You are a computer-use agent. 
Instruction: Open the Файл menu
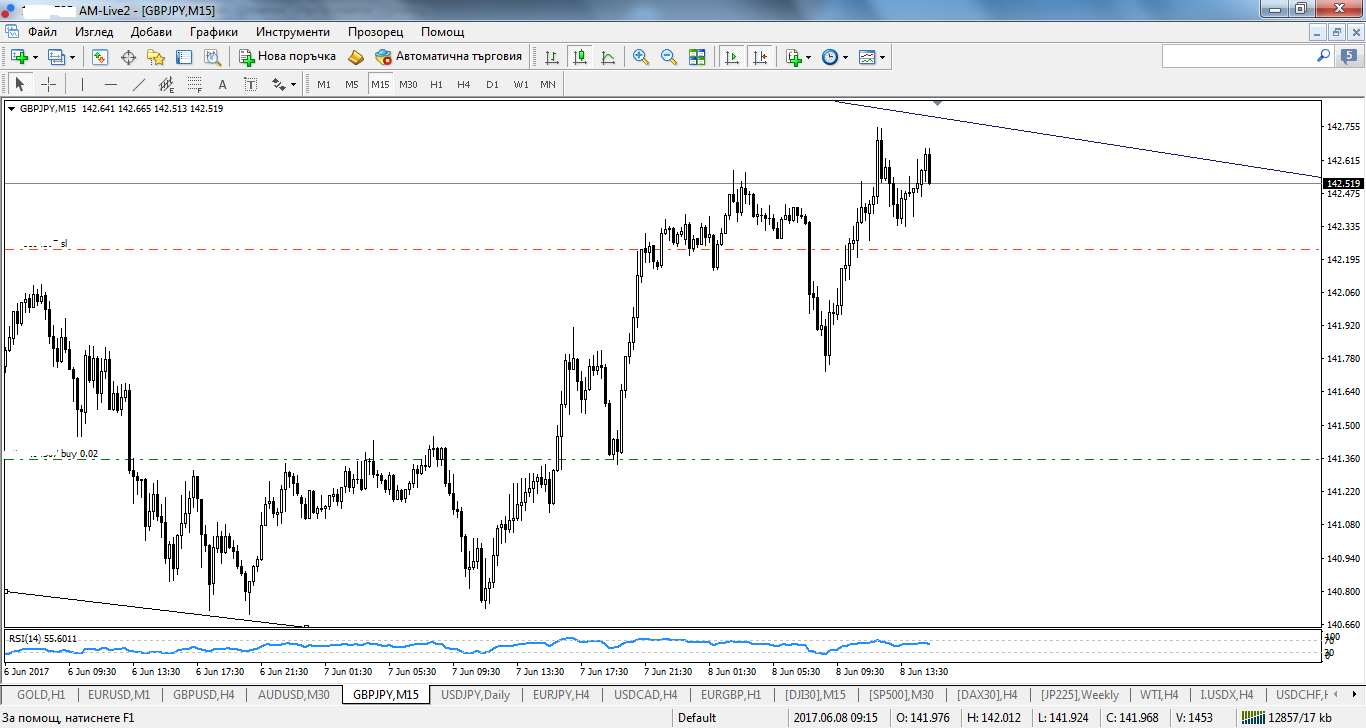coord(42,32)
